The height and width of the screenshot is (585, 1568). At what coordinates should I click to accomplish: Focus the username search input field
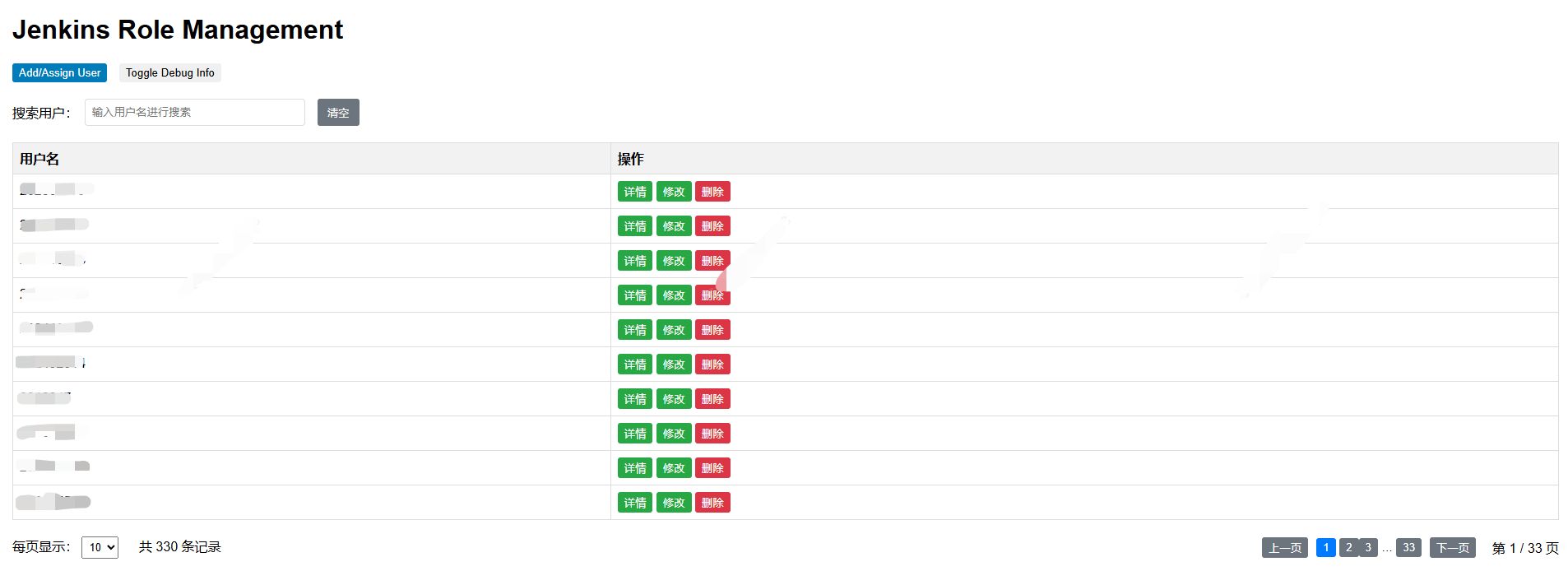[x=195, y=112]
